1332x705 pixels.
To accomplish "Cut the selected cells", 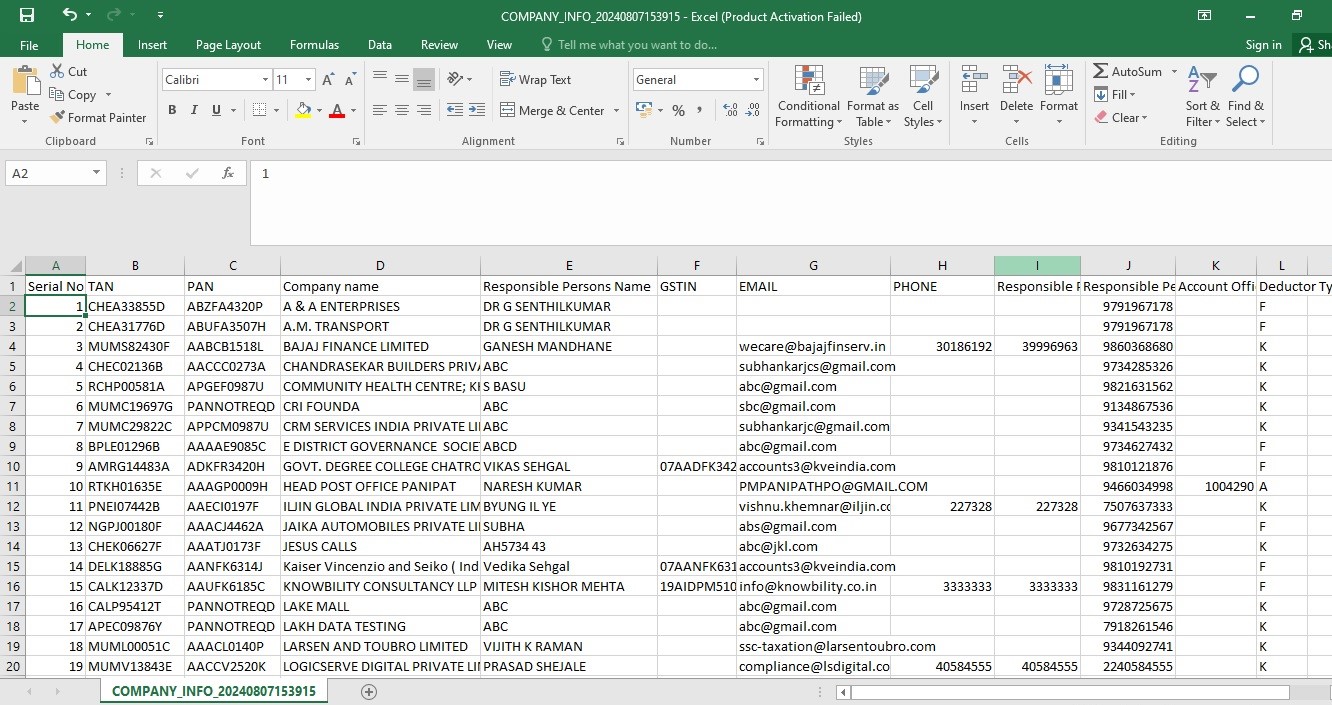I will tap(68, 72).
